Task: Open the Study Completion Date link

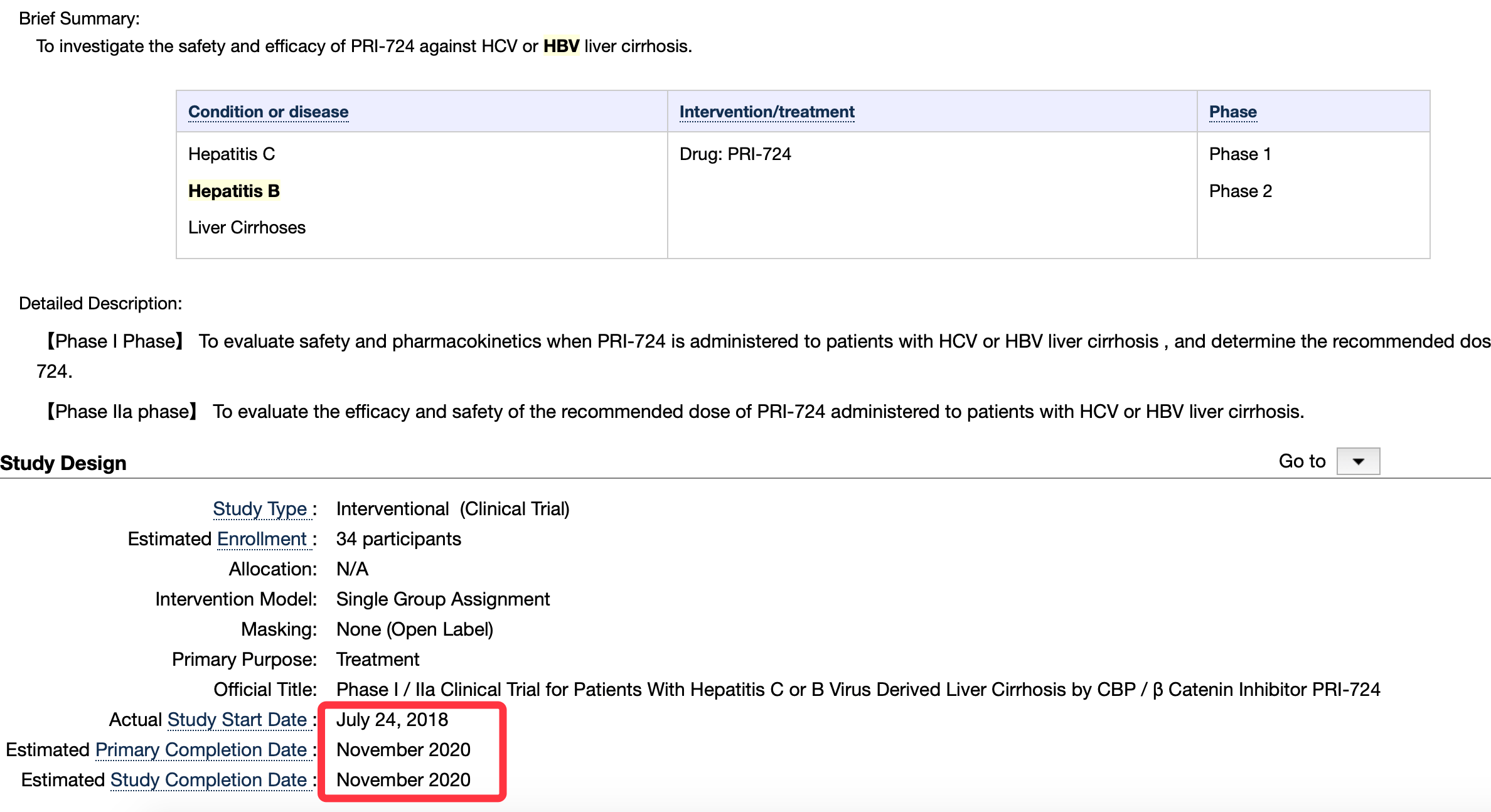Action: click(x=208, y=780)
